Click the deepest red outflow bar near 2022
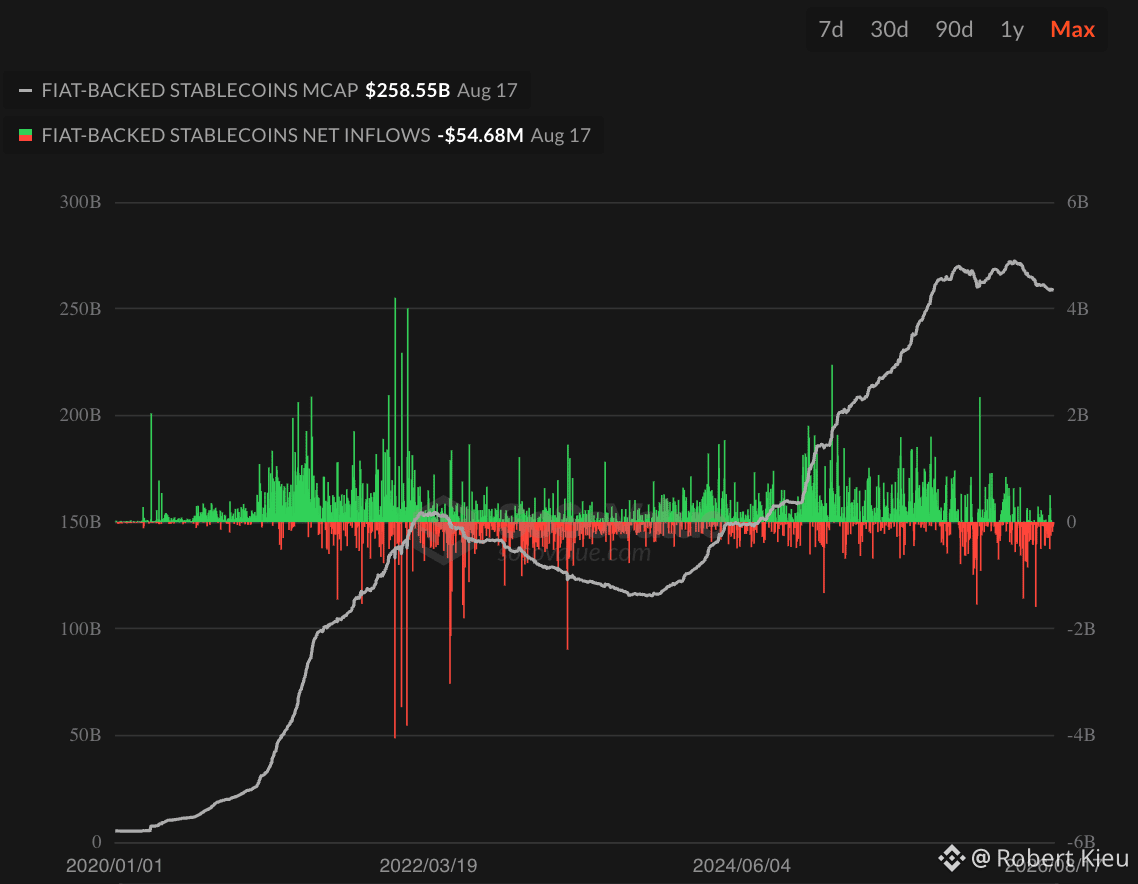Screen dimensions: 1138x884 click(395, 630)
